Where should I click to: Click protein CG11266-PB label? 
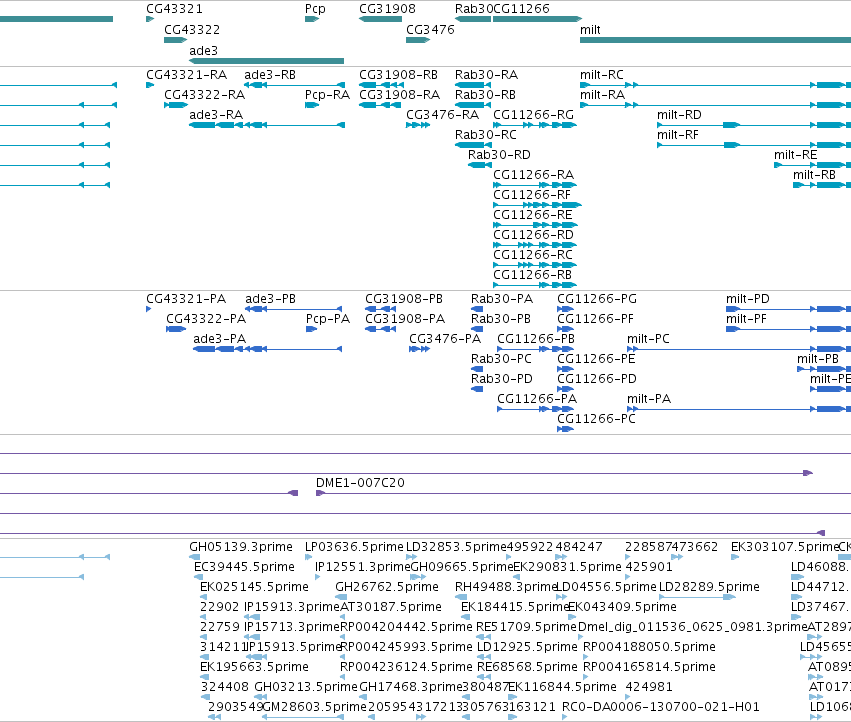click(x=536, y=339)
